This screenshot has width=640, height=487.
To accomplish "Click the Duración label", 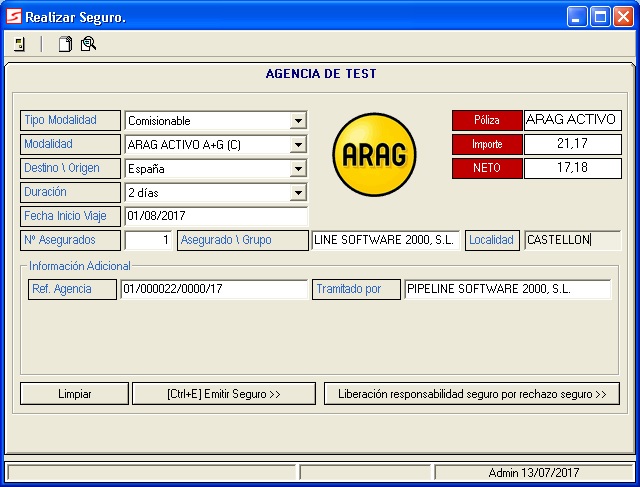I will (70, 192).
